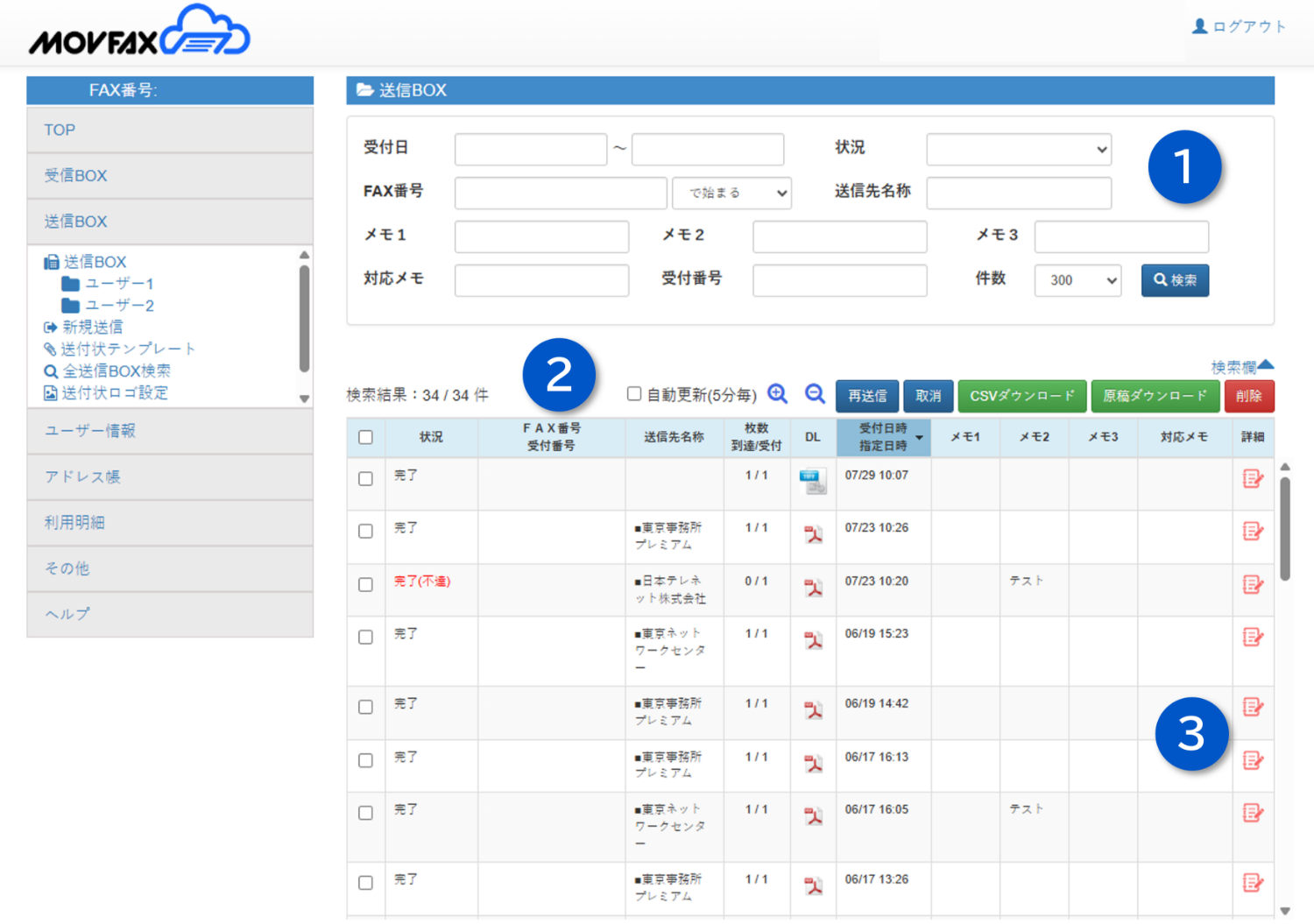Click the 再送信 resend button
This screenshot has width=1314, height=924.
867,396
